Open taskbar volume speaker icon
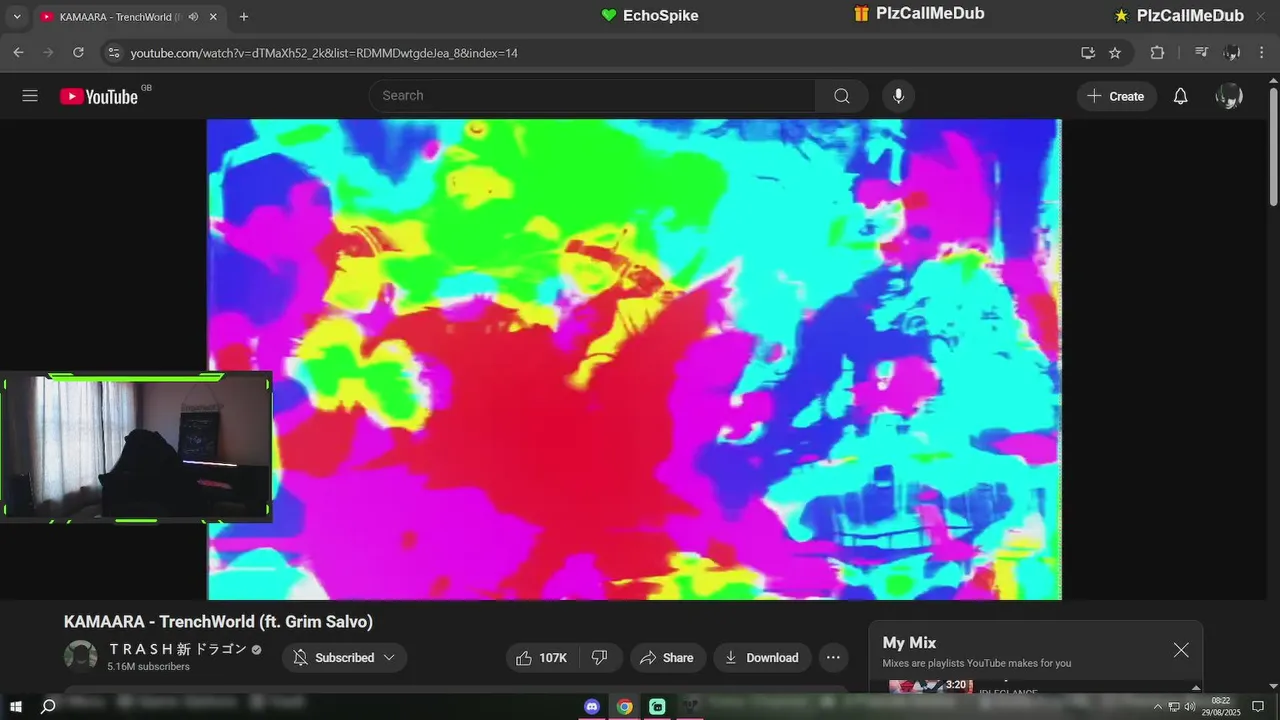This screenshot has width=1280, height=720. 1190,707
